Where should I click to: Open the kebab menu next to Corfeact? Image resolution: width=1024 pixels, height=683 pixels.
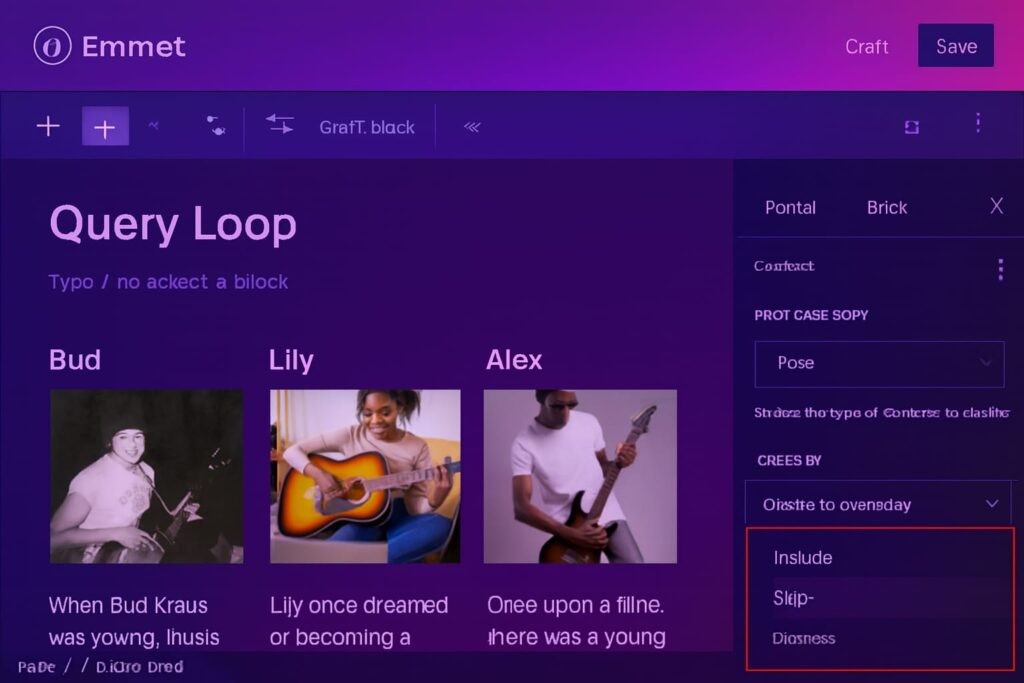(x=1000, y=268)
